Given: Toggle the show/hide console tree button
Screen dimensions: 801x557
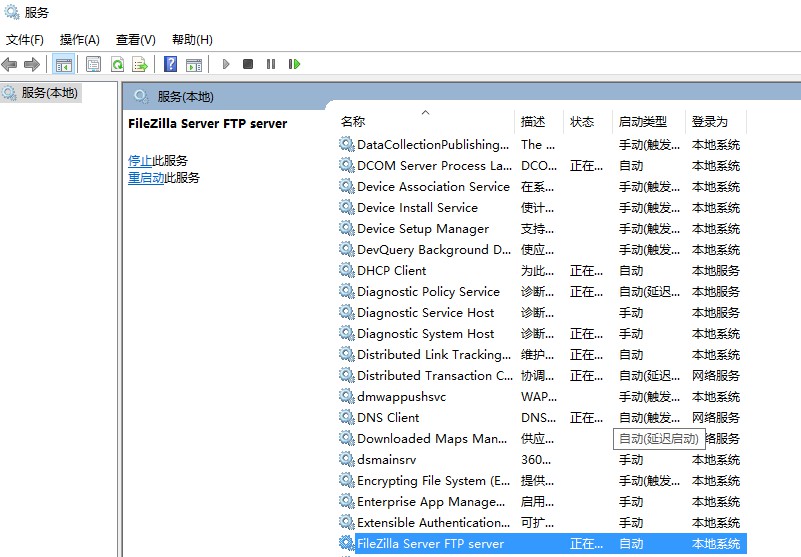Looking at the screenshot, I should click(x=63, y=64).
